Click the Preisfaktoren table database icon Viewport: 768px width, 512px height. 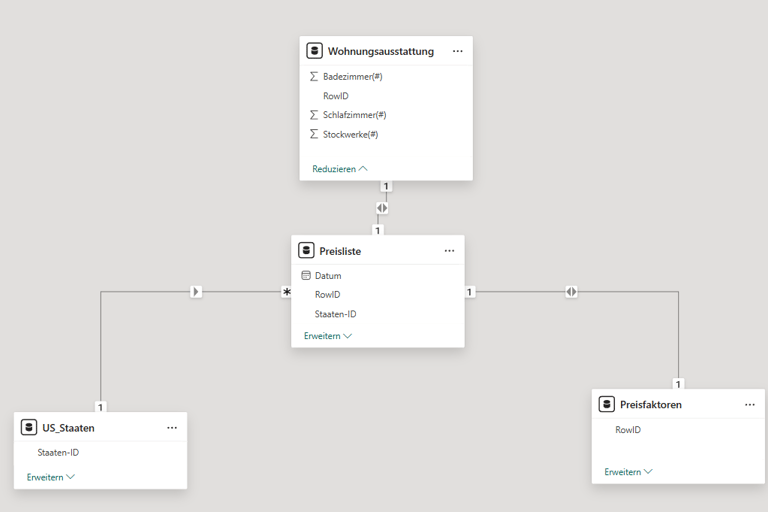point(606,404)
